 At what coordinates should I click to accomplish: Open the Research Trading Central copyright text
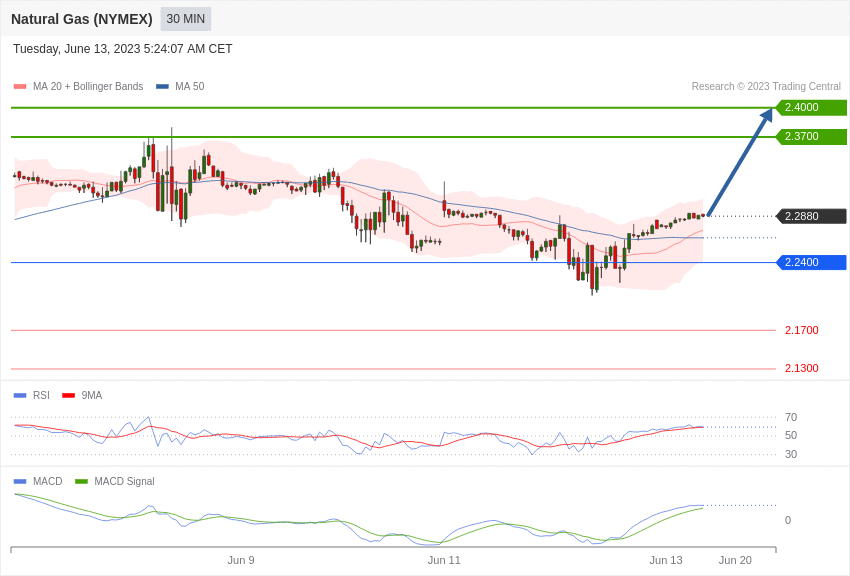click(766, 87)
